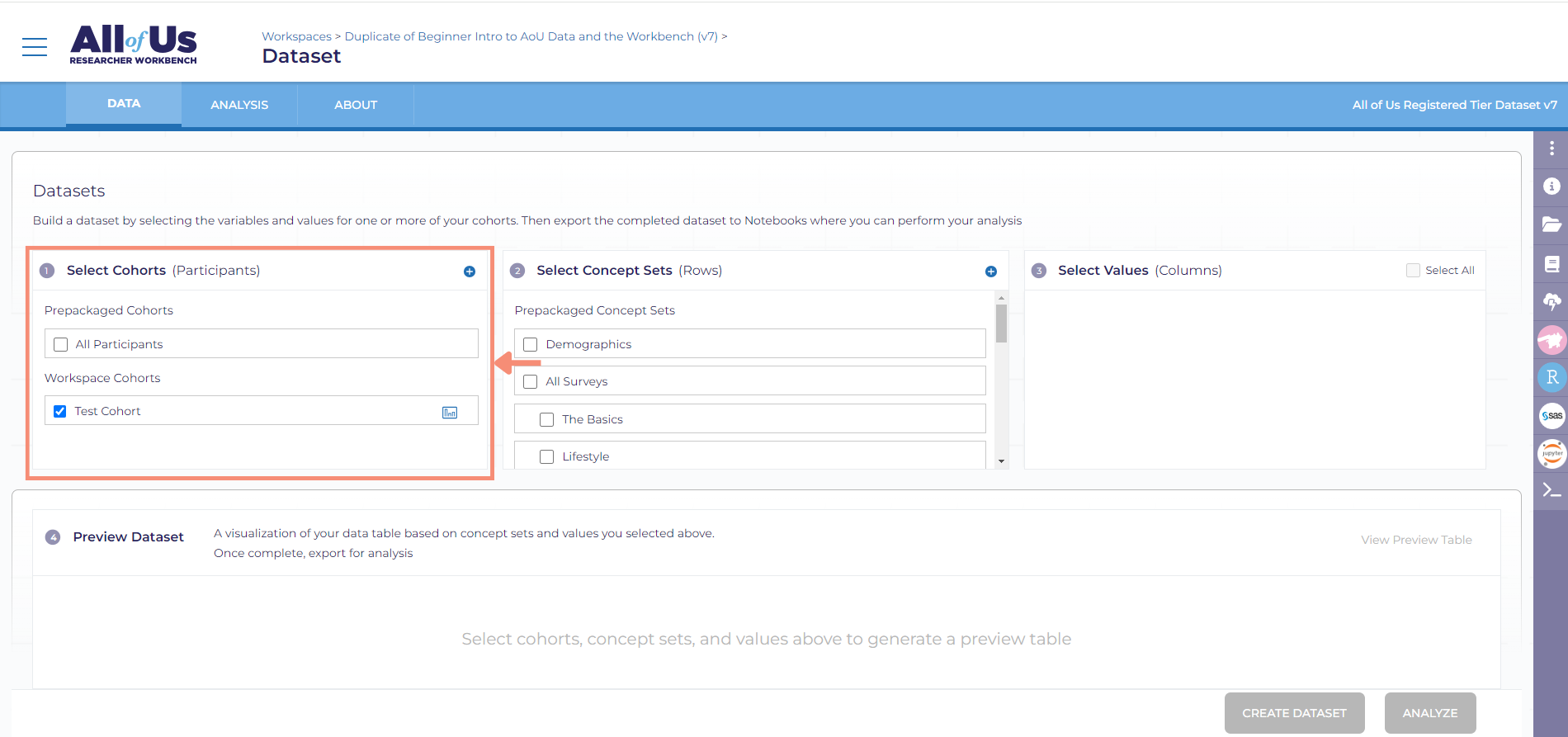Switch to the ANALYSIS tab
Image resolution: width=1568 pixels, height=737 pixels.
pos(239,105)
